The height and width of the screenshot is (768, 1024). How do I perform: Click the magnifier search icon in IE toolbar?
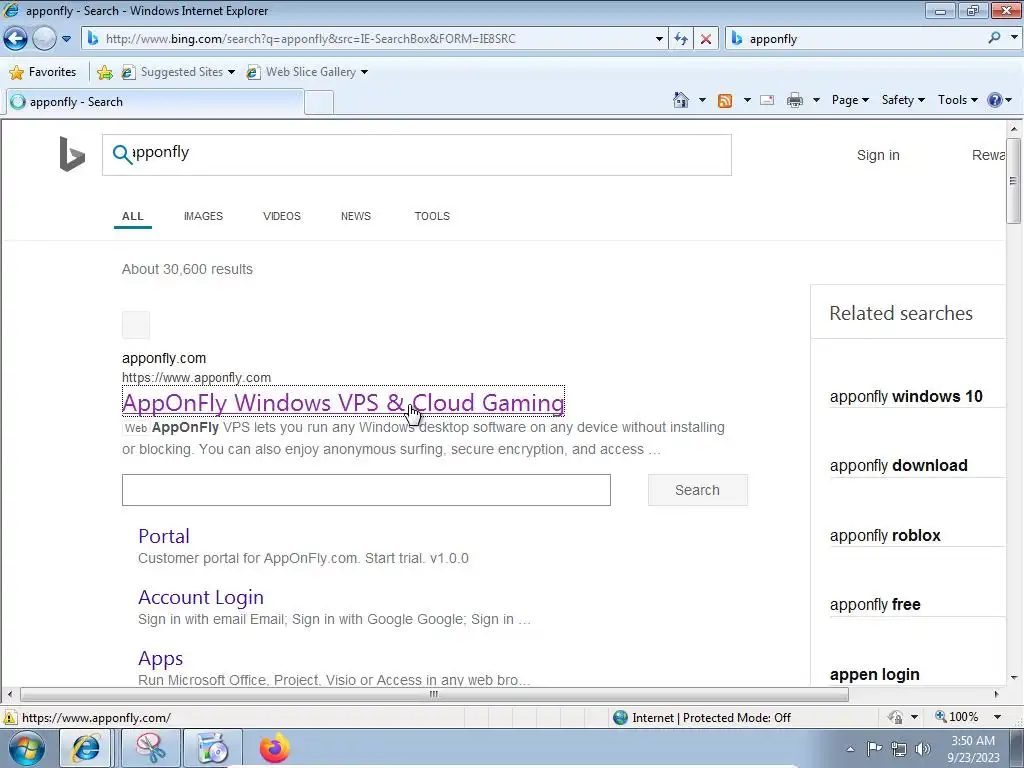(x=995, y=38)
